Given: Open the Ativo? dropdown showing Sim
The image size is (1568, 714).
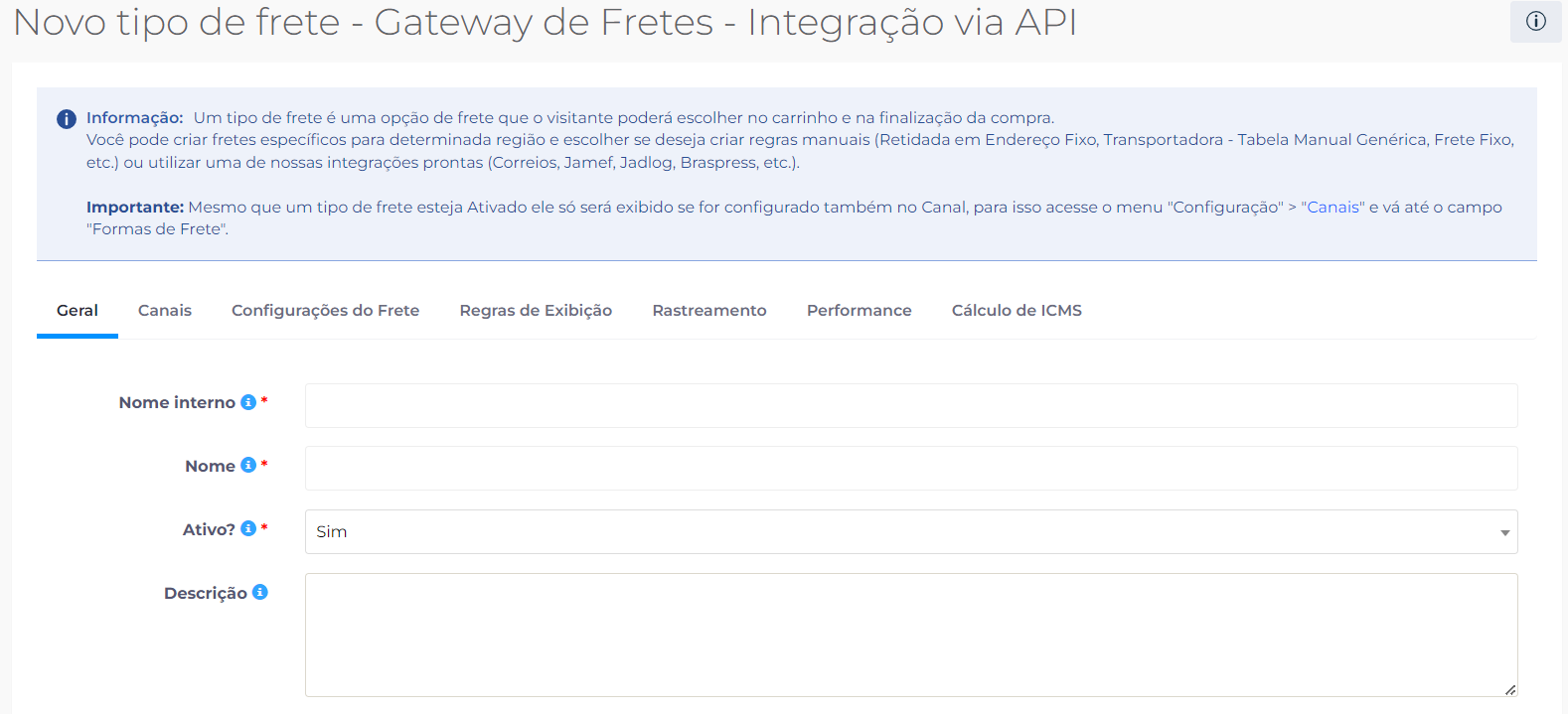Looking at the screenshot, I should click(911, 531).
